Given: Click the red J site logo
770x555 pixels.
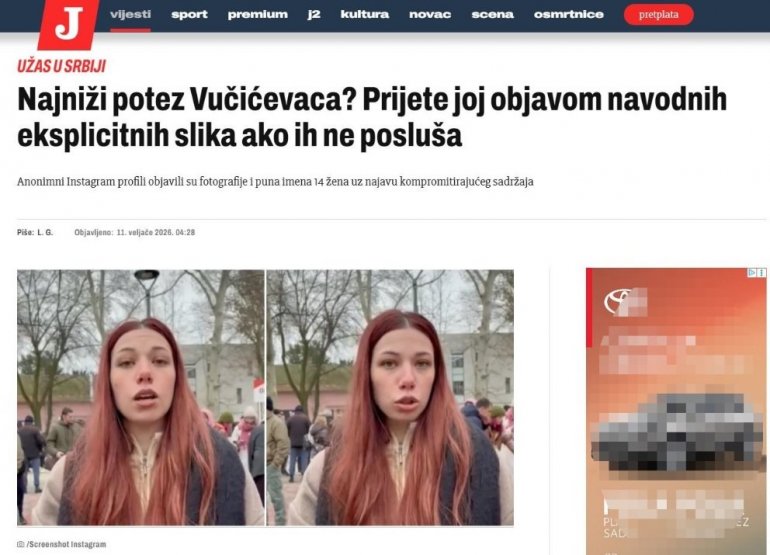Looking at the screenshot, I should coord(69,23).
